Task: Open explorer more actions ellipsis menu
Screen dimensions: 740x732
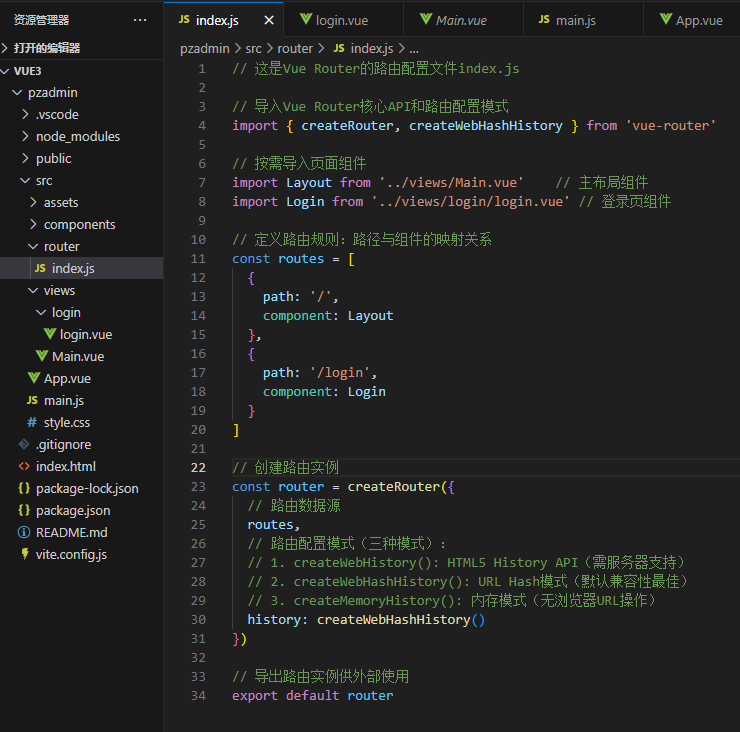Action: pyautogui.click(x=140, y=20)
